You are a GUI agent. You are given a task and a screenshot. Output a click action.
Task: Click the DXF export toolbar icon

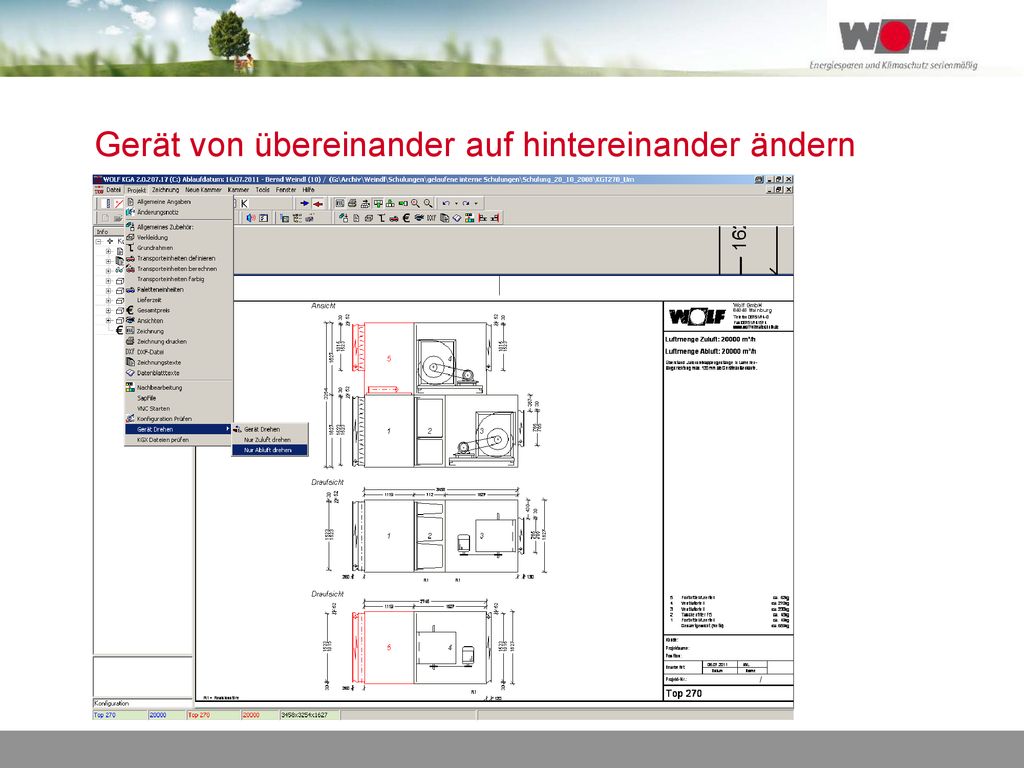pos(431,218)
